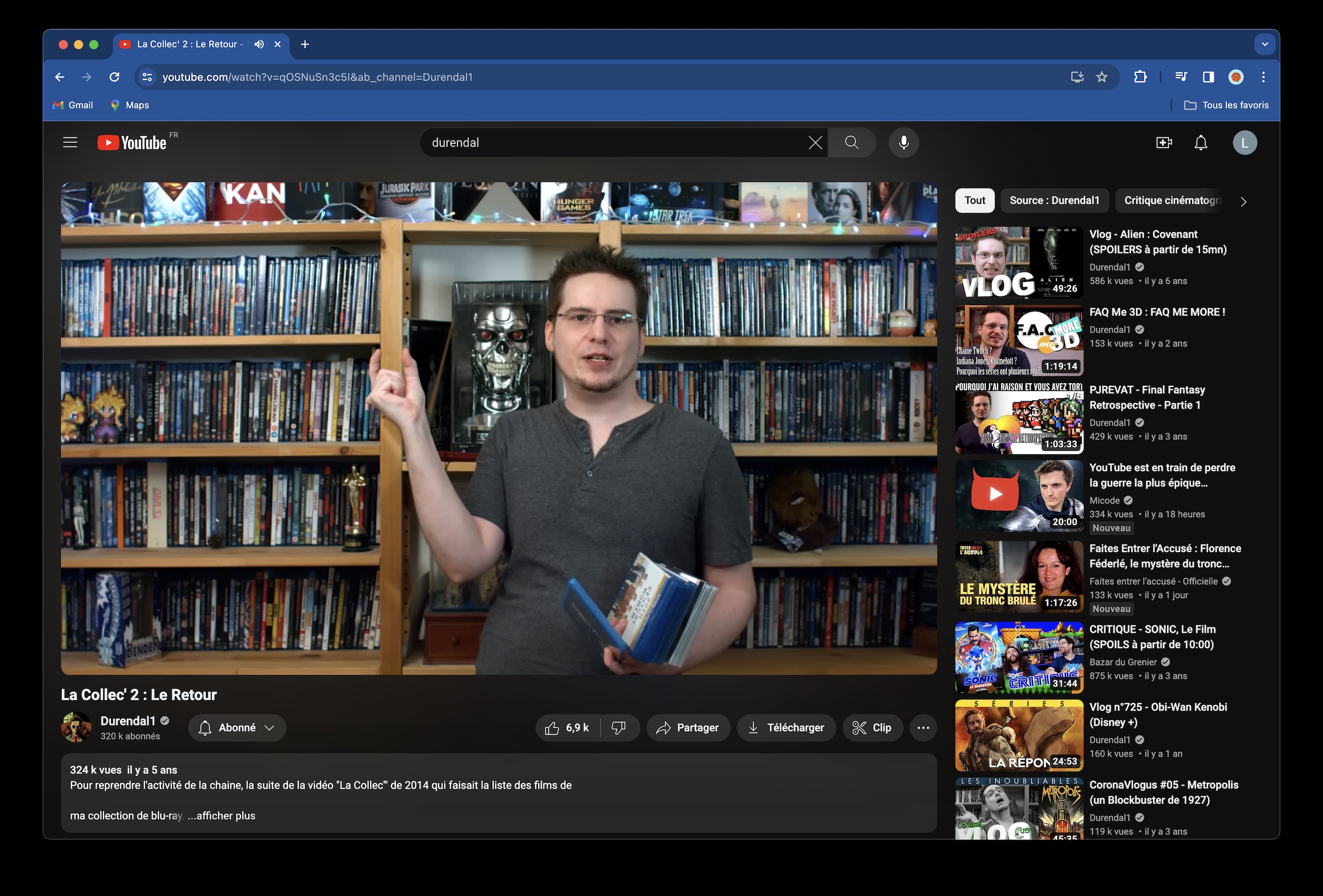Expand the tab search dropdown arrow

(x=1264, y=45)
